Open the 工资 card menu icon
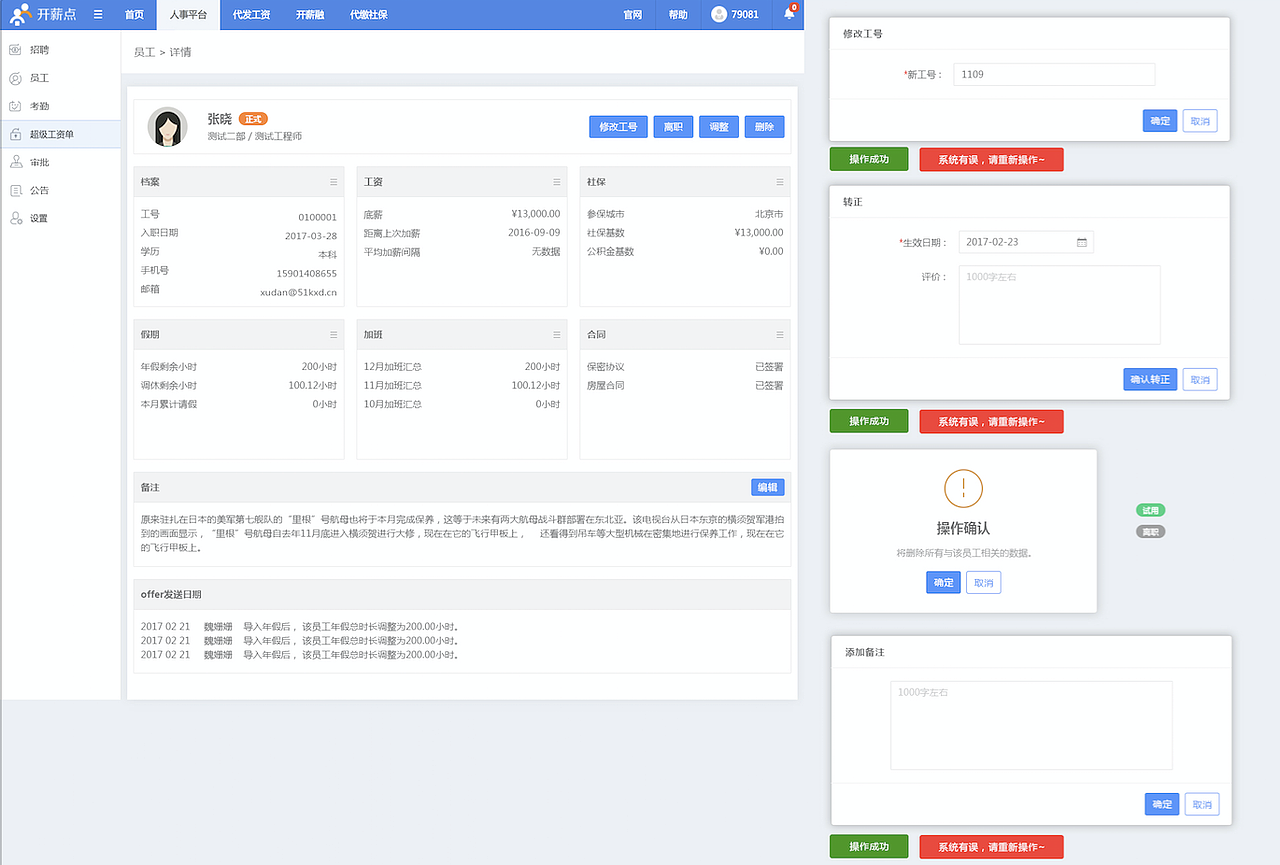This screenshot has width=1280, height=865. pos(557,182)
